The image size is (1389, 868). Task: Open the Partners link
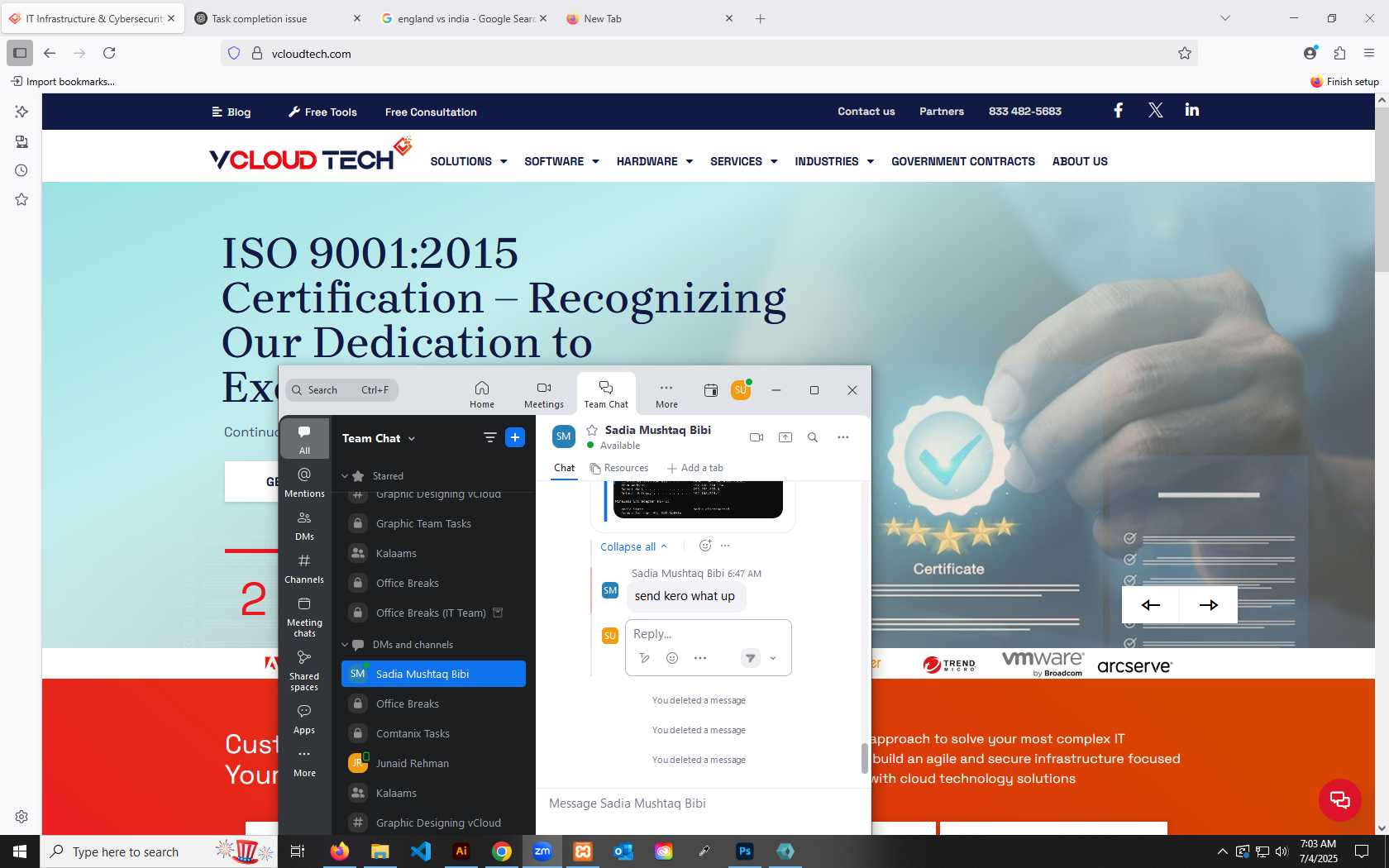[x=942, y=112]
